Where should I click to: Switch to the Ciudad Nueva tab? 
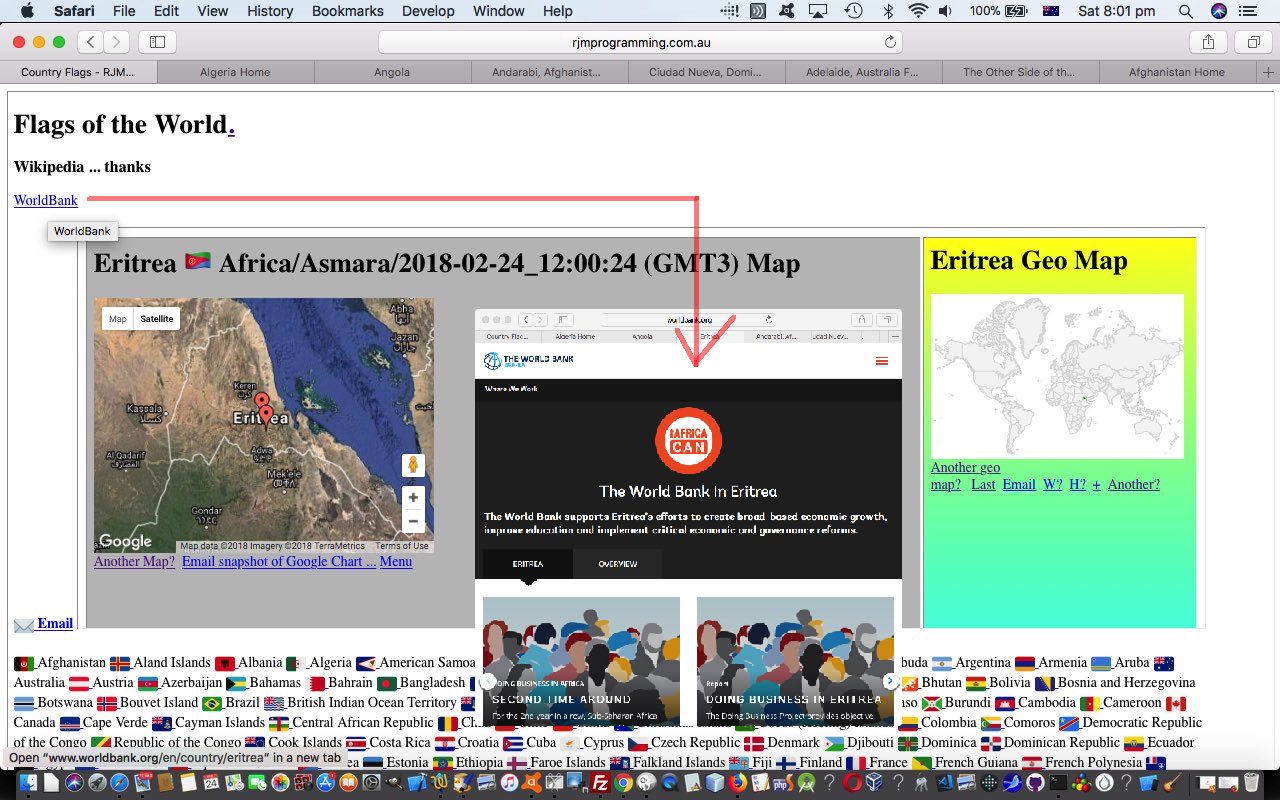pyautogui.click(x=706, y=72)
